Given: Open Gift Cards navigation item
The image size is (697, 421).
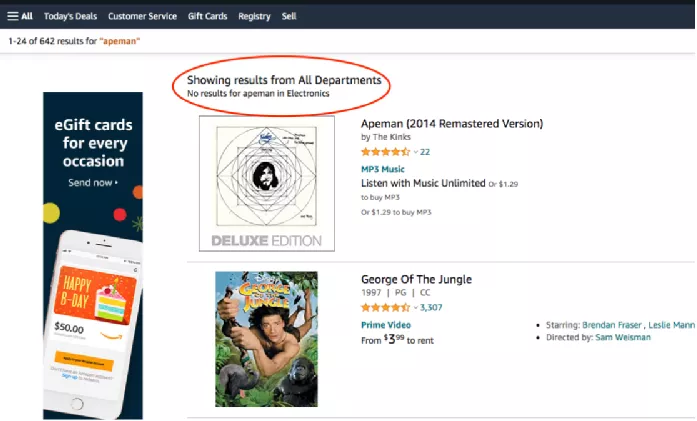Looking at the screenshot, I should tap(208, 16).
